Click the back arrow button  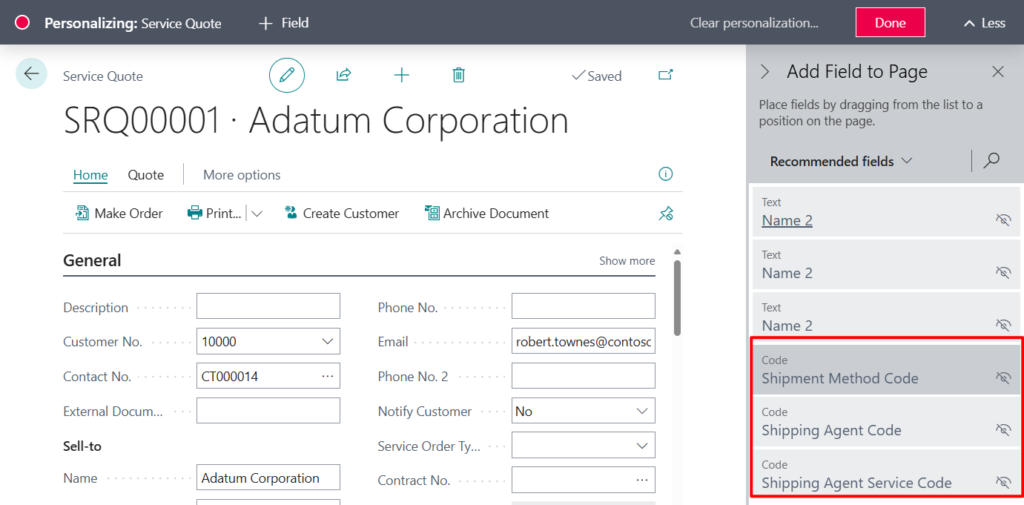31,74
